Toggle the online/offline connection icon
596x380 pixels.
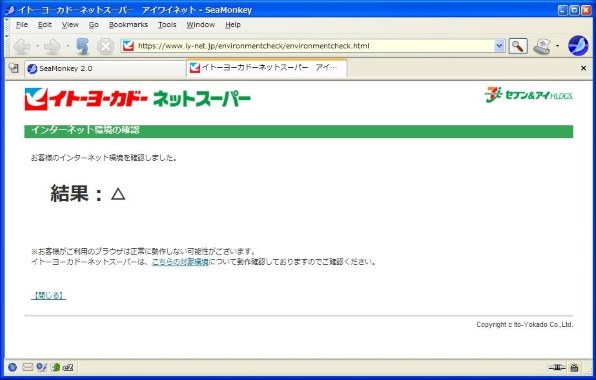(x=557, y=367)
